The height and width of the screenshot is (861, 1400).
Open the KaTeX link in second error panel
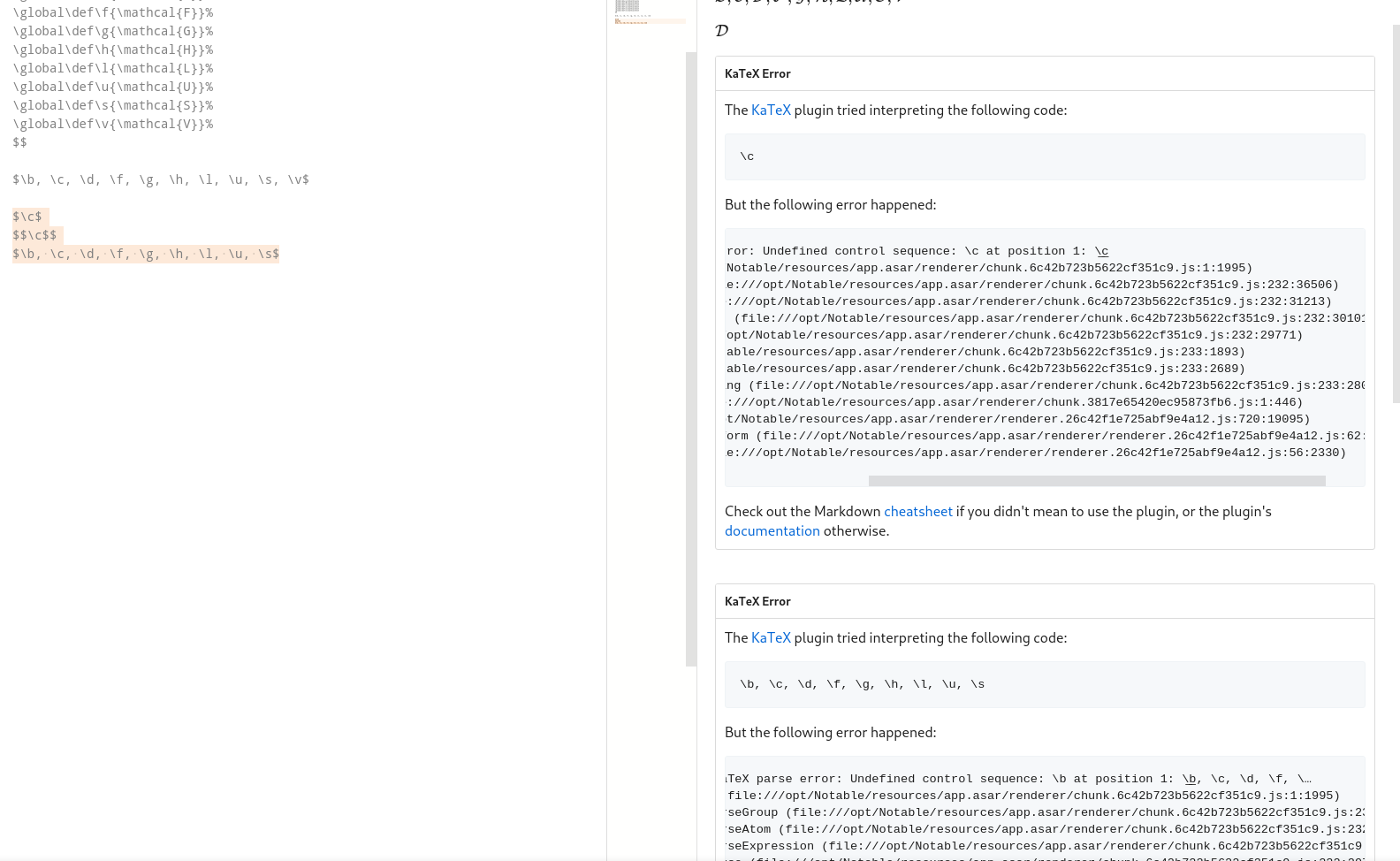tap(771, 637)
